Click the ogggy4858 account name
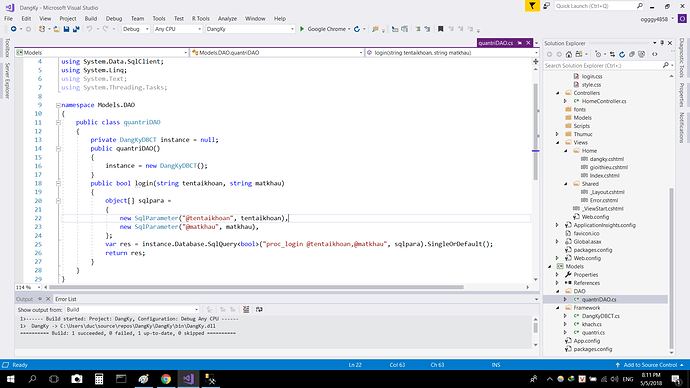Screen dimensions: 690x388 [654, 19]
